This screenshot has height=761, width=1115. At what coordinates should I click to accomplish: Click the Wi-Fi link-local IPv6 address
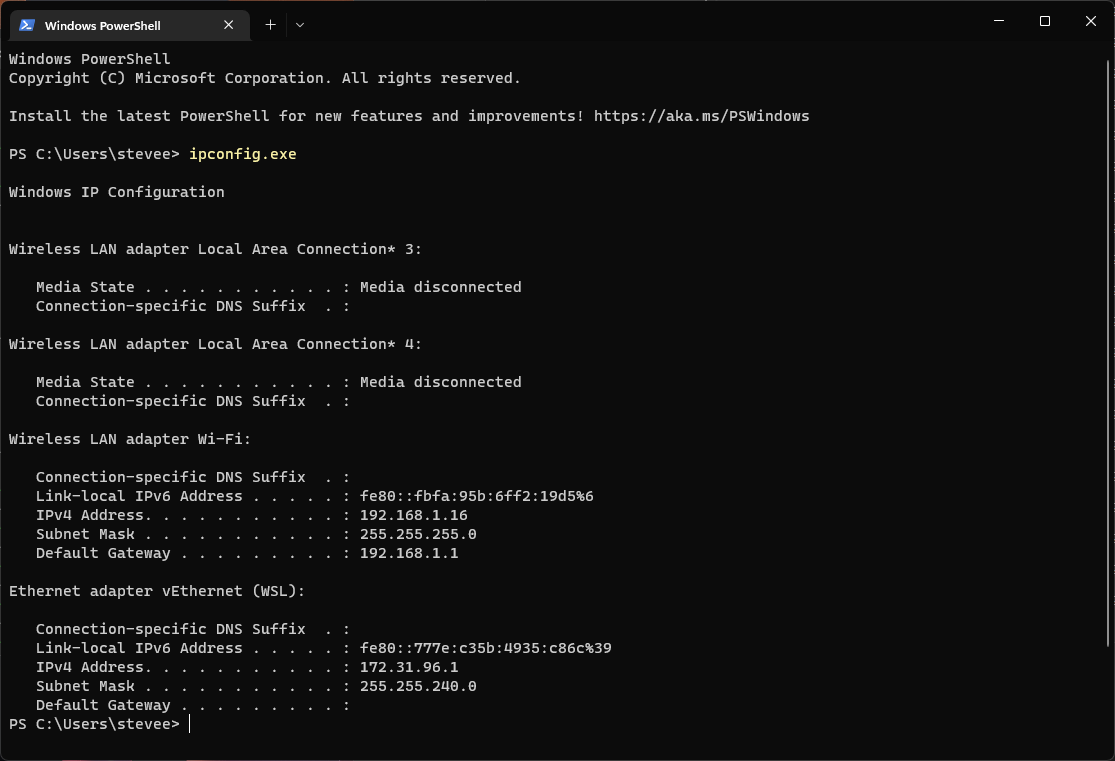tap(476, 496)
